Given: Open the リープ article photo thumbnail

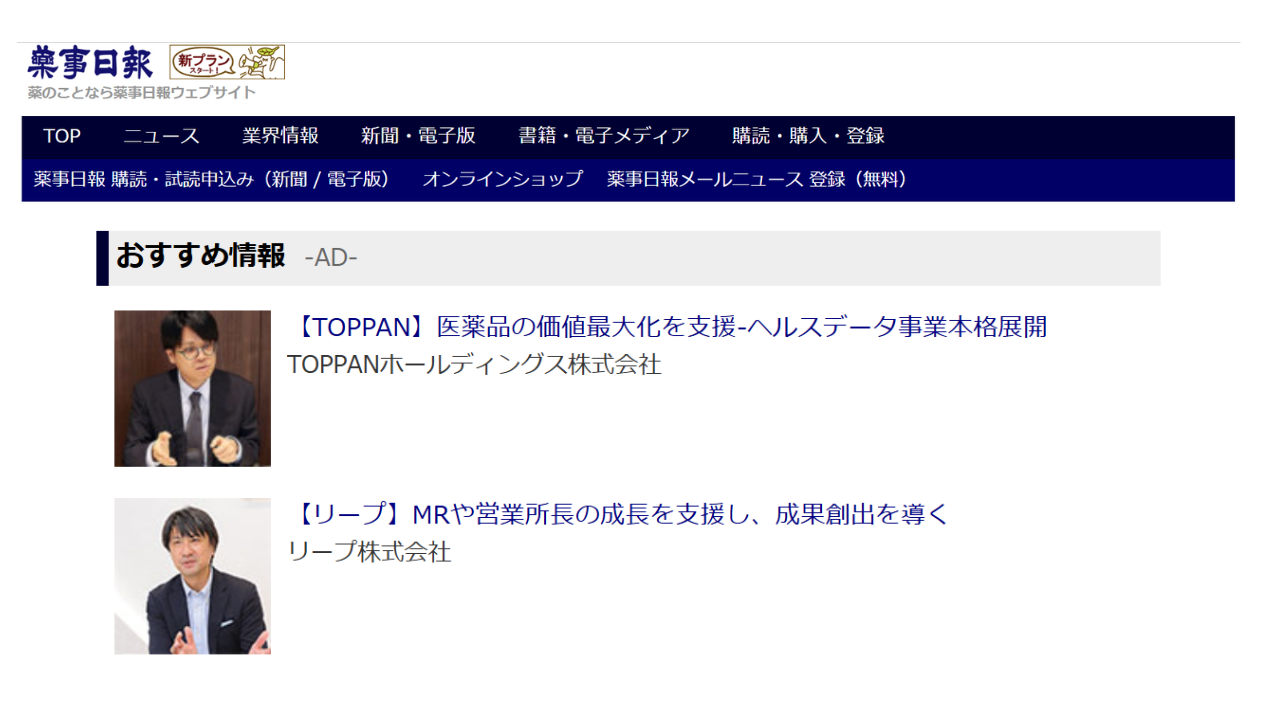Looking at the screenshot, I should pyautogui.click(x=192, y=576).
